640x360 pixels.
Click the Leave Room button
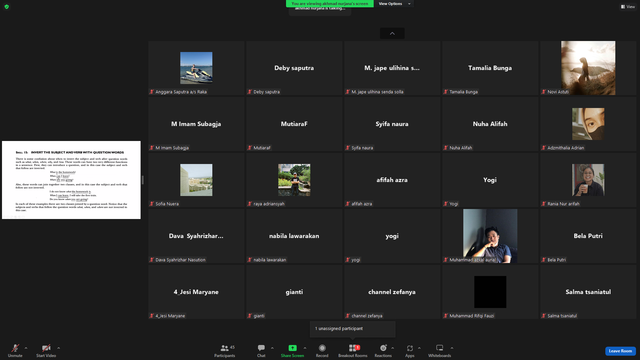[x=620, y=351]
